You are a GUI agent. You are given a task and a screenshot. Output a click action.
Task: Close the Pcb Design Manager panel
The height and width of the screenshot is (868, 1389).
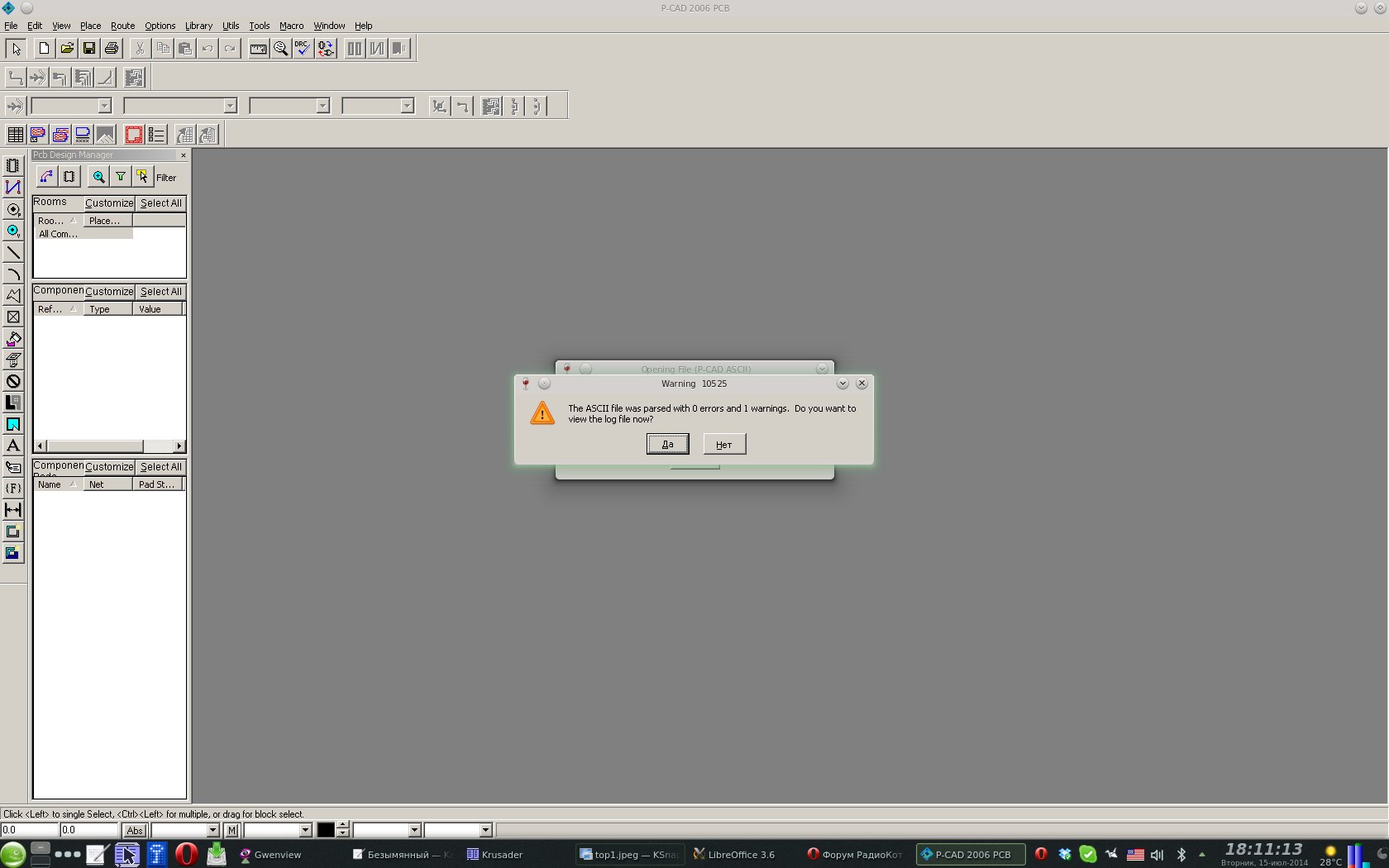184,155
